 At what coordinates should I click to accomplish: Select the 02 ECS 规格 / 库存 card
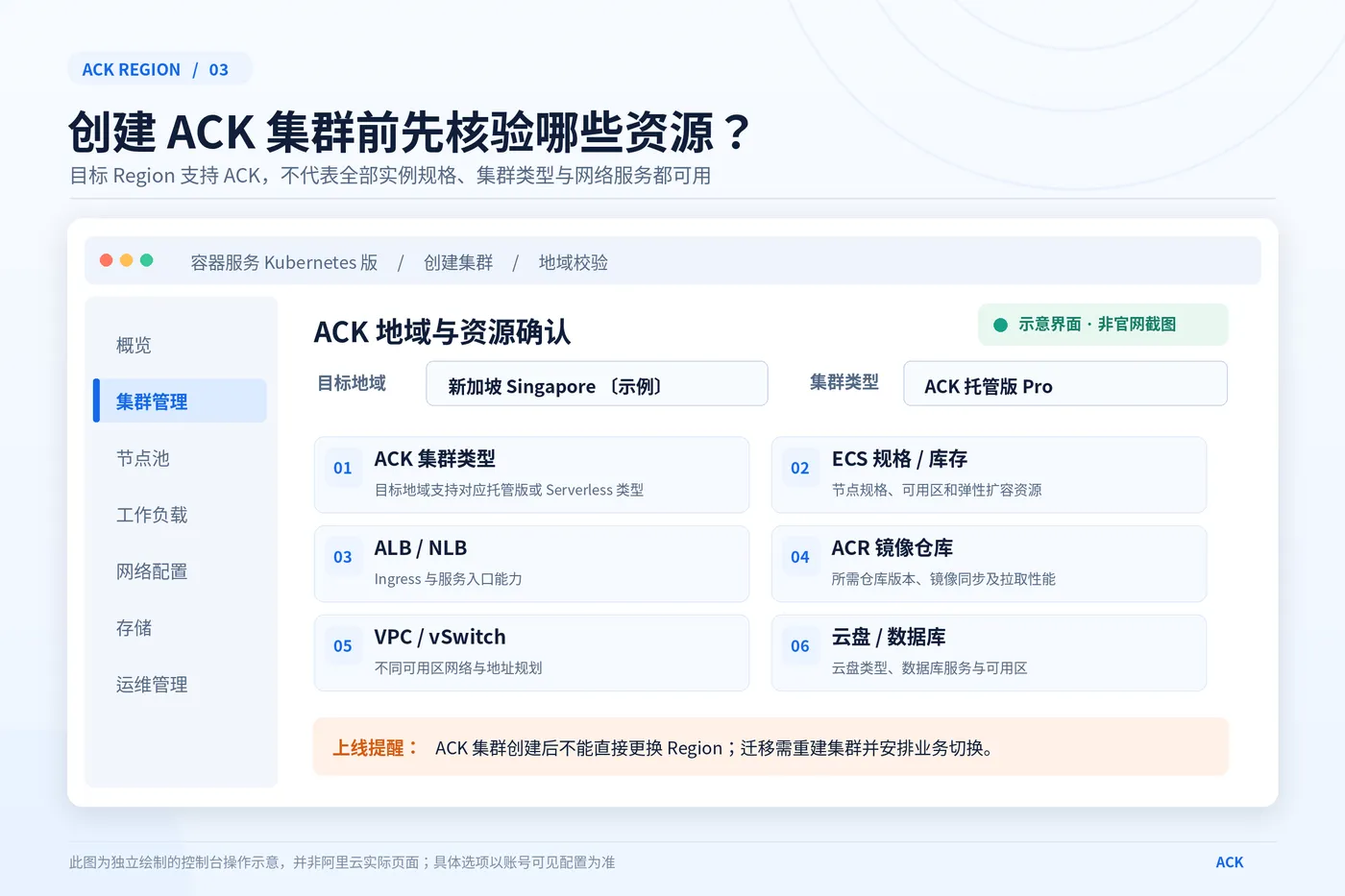click(x=989, y=474)
